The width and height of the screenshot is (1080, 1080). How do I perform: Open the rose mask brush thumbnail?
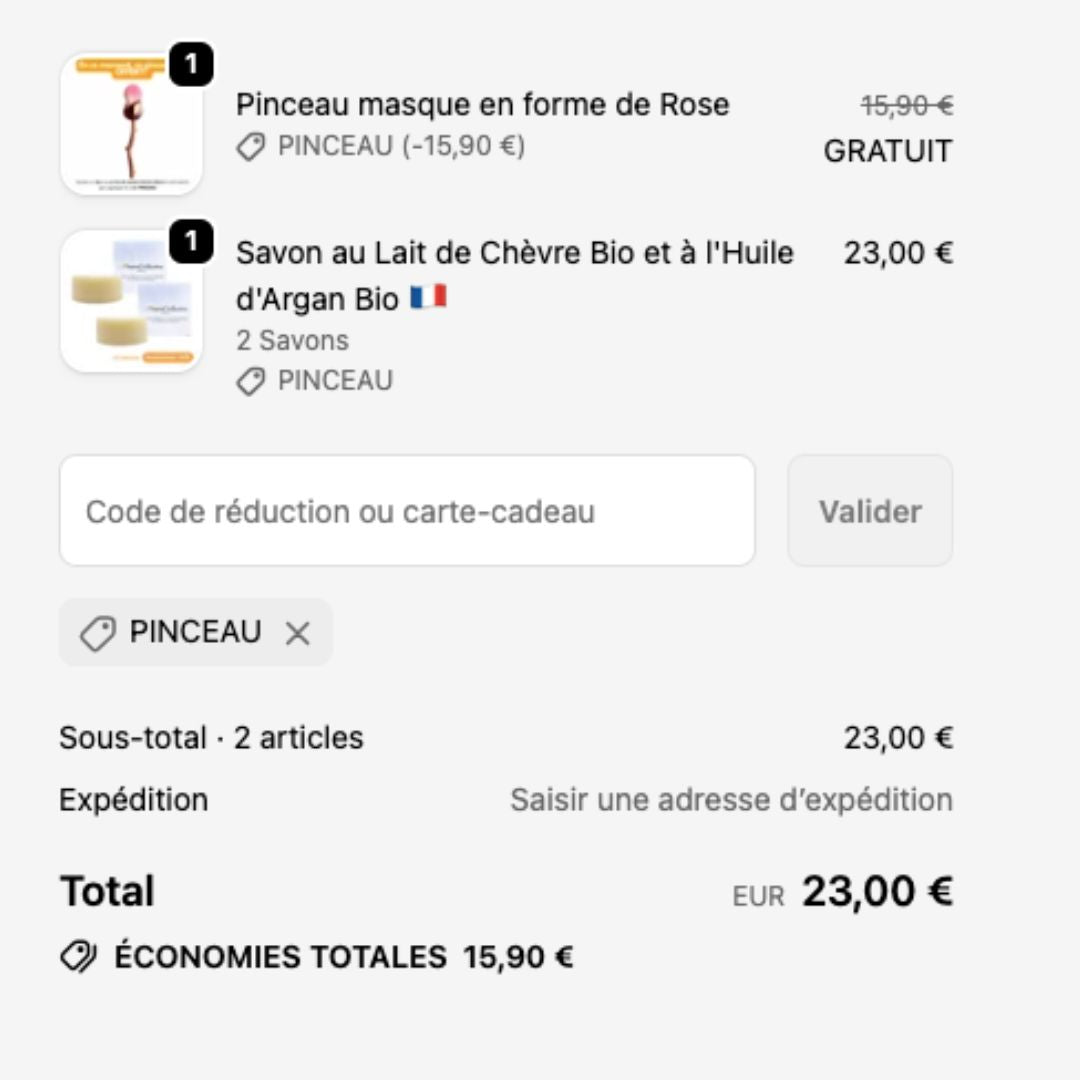coord(131,124)
